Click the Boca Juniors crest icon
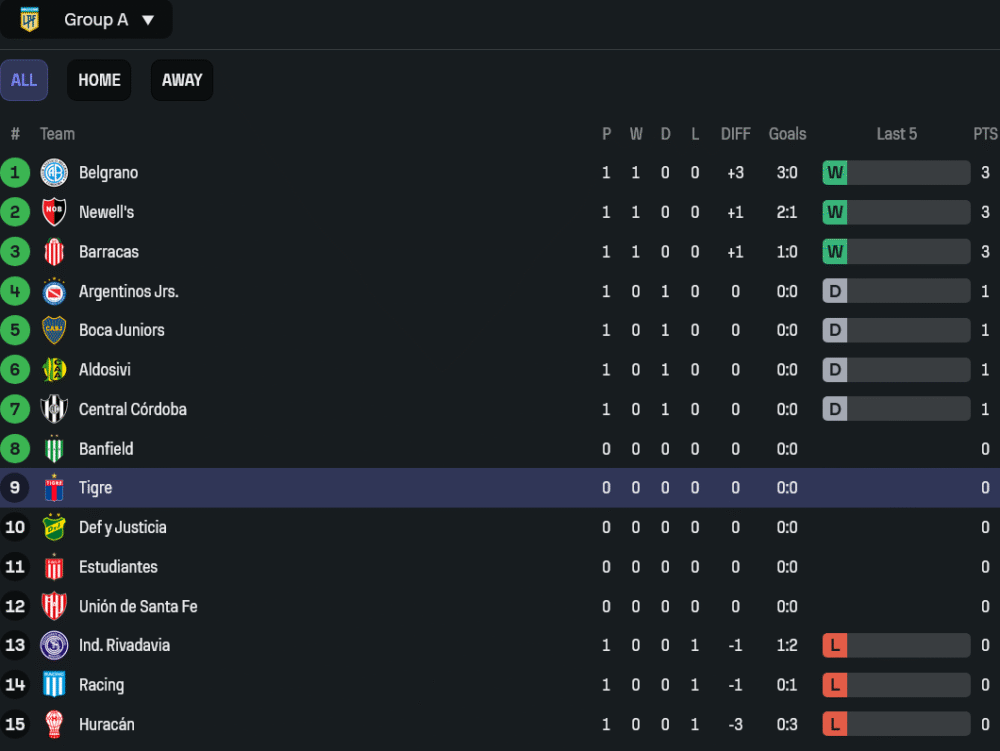The width and height of the screenshot is (1000, 751). pyautogui.click(x=54, y=330)
